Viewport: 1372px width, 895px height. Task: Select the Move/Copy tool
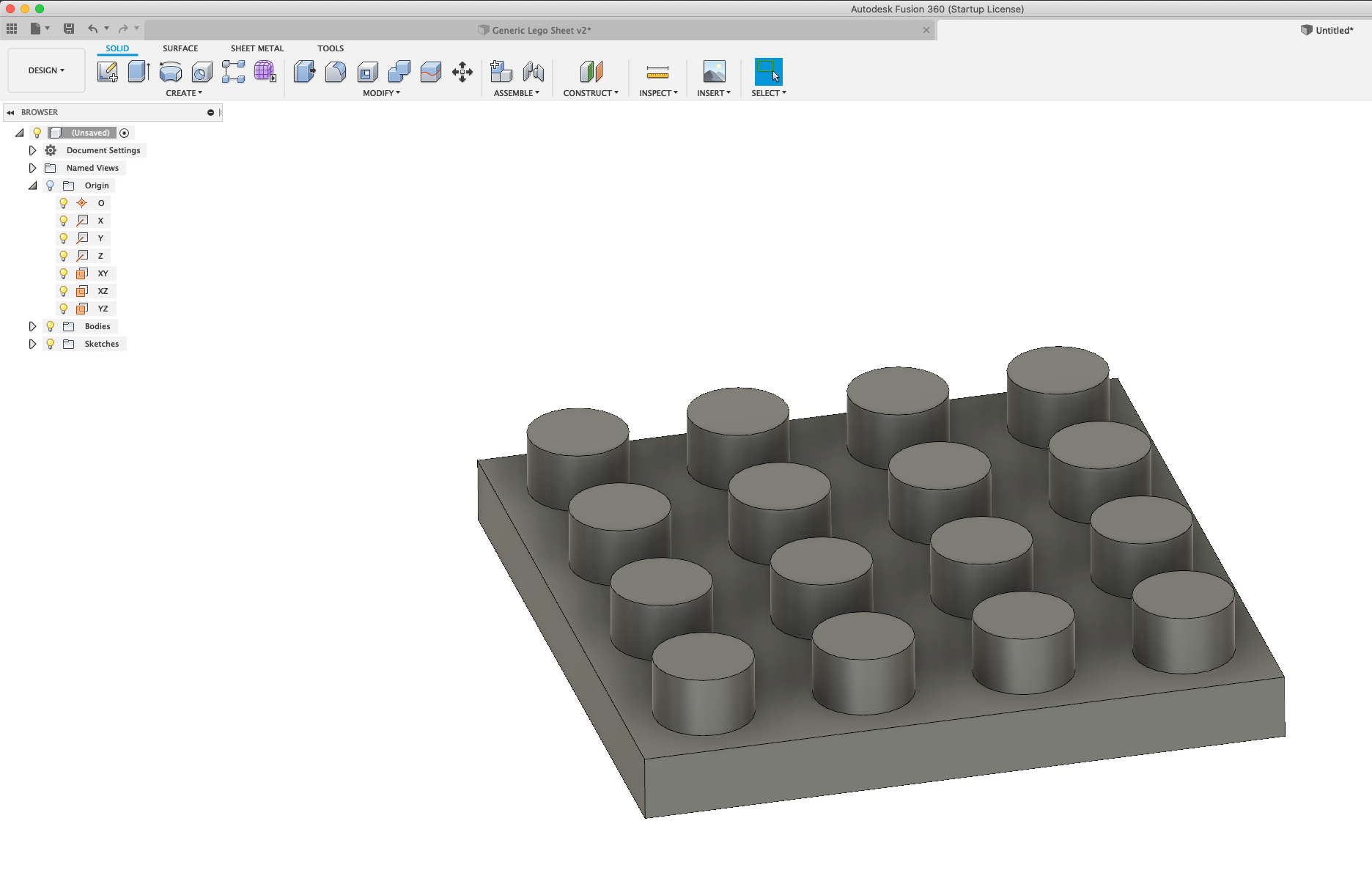point(462,72)
